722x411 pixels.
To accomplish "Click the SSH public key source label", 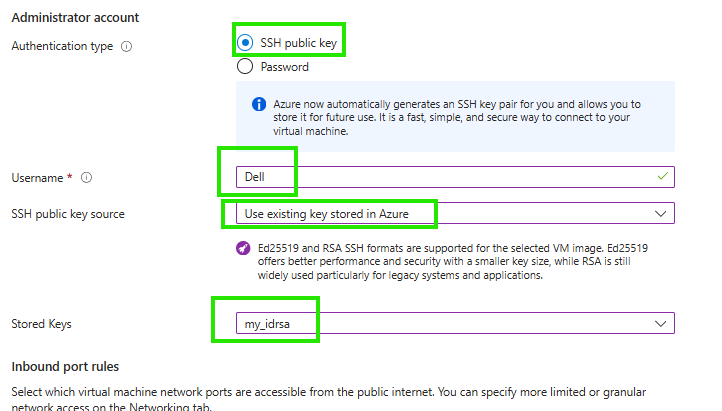I will click(x=68, y=213).
